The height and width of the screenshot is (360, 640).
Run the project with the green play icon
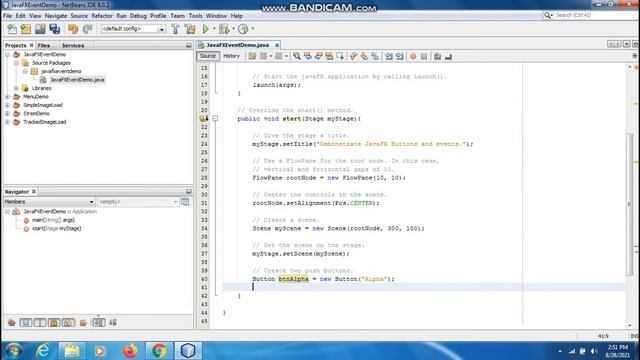[206, 29]
